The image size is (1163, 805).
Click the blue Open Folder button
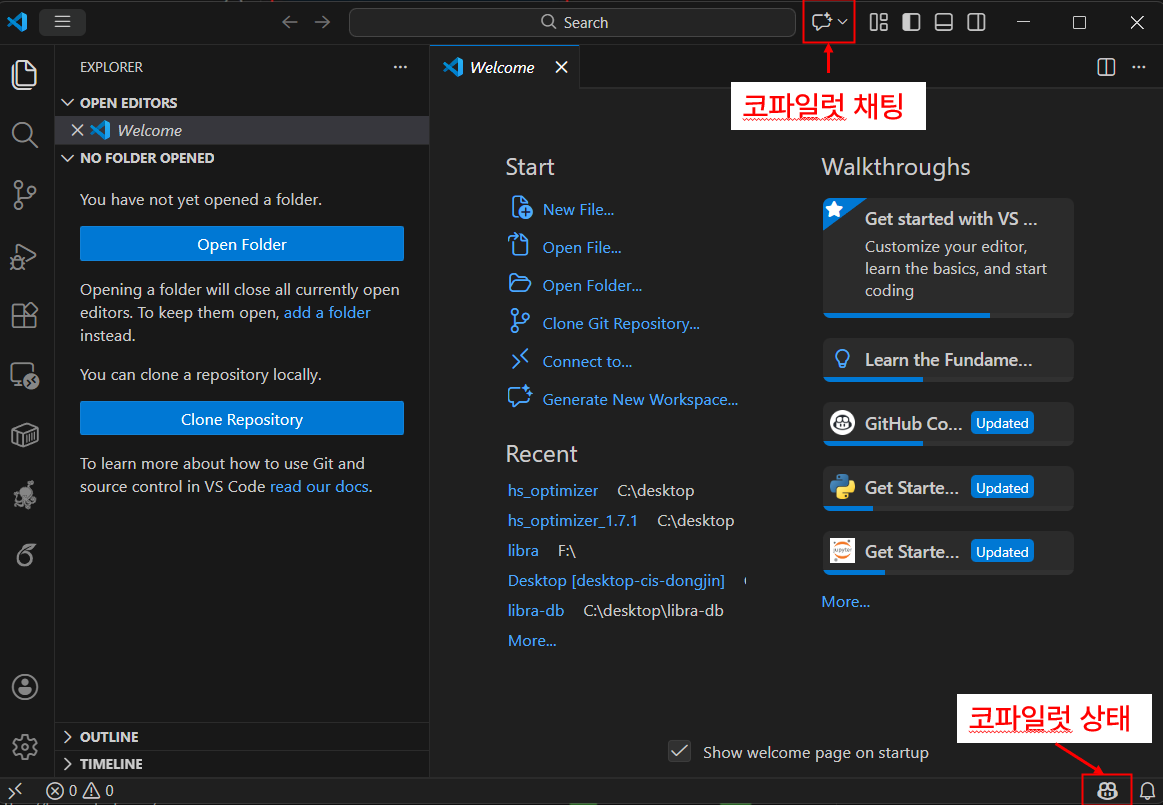242,244
